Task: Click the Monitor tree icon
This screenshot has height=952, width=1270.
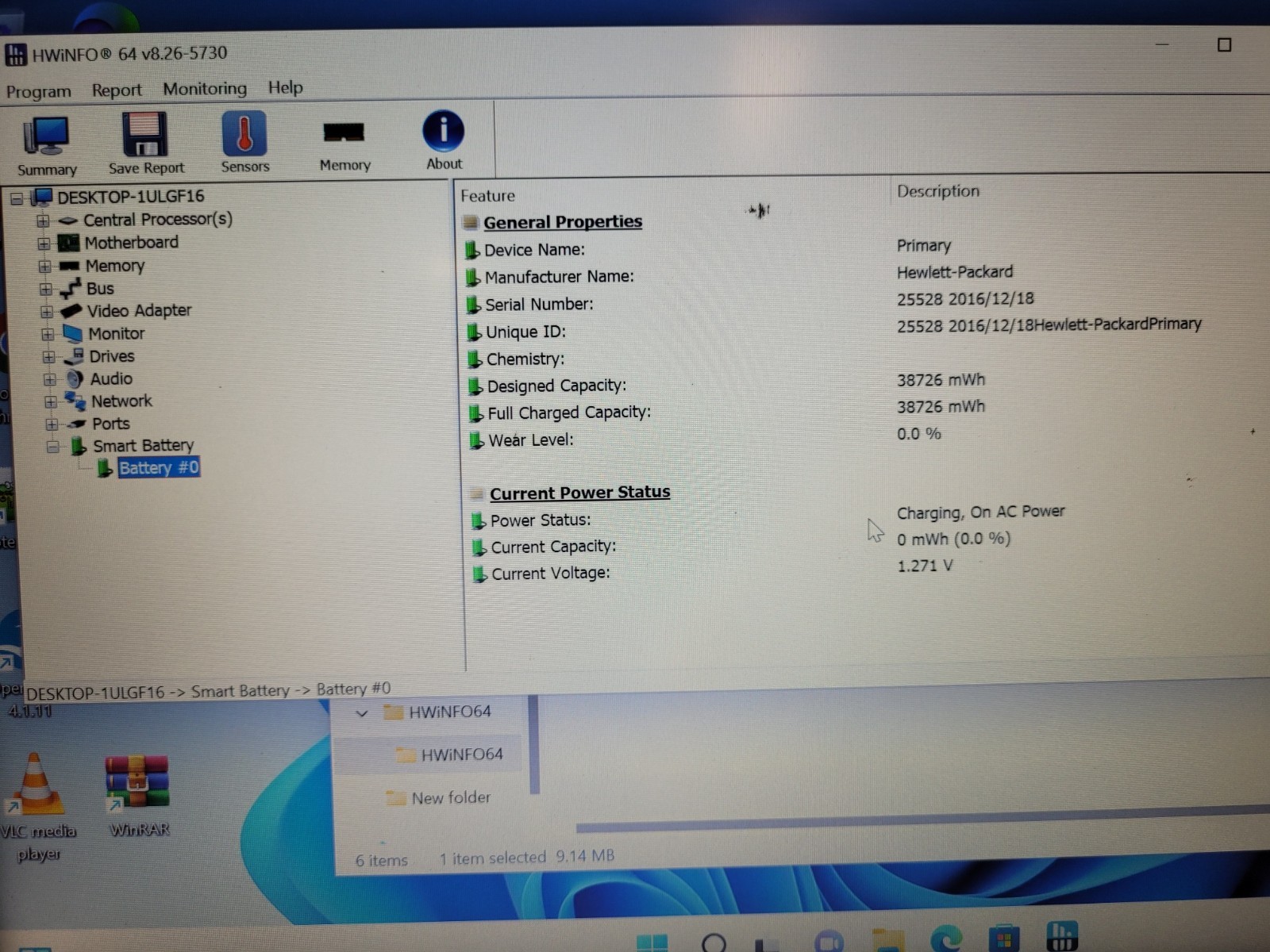Action: (x=73, y=334)
